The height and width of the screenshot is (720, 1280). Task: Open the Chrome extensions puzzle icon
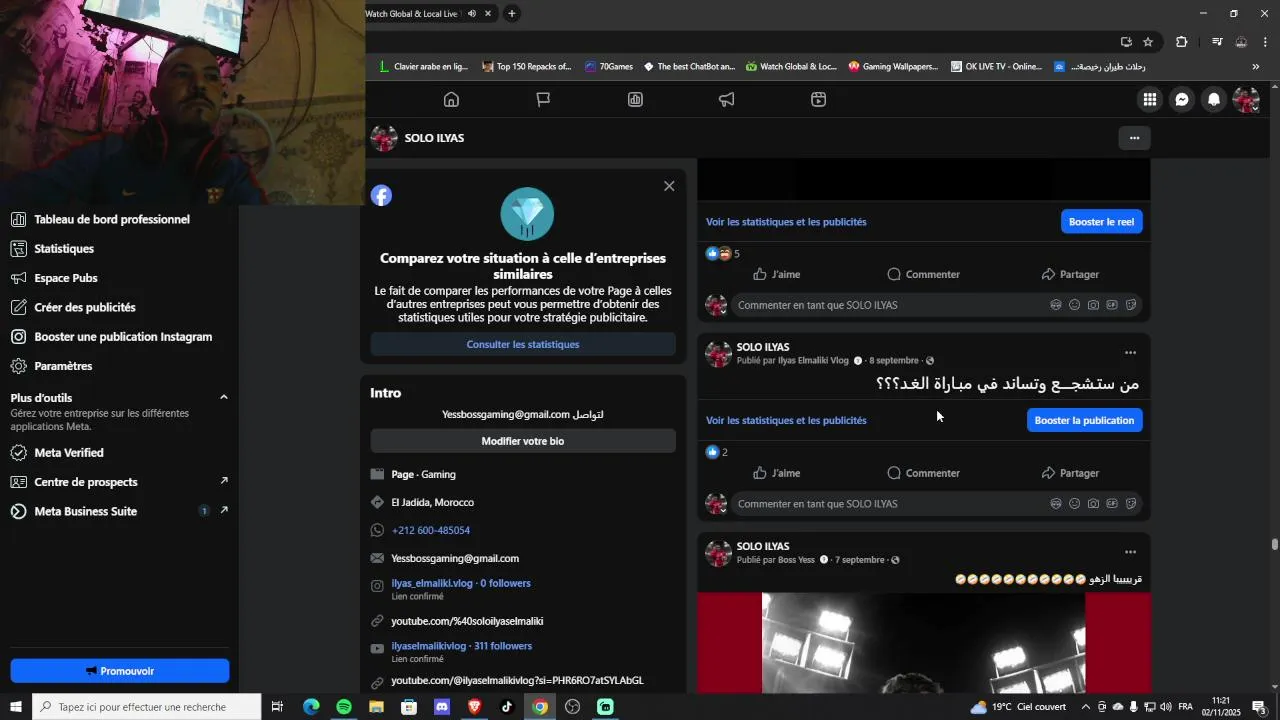tap(1182, 42)
